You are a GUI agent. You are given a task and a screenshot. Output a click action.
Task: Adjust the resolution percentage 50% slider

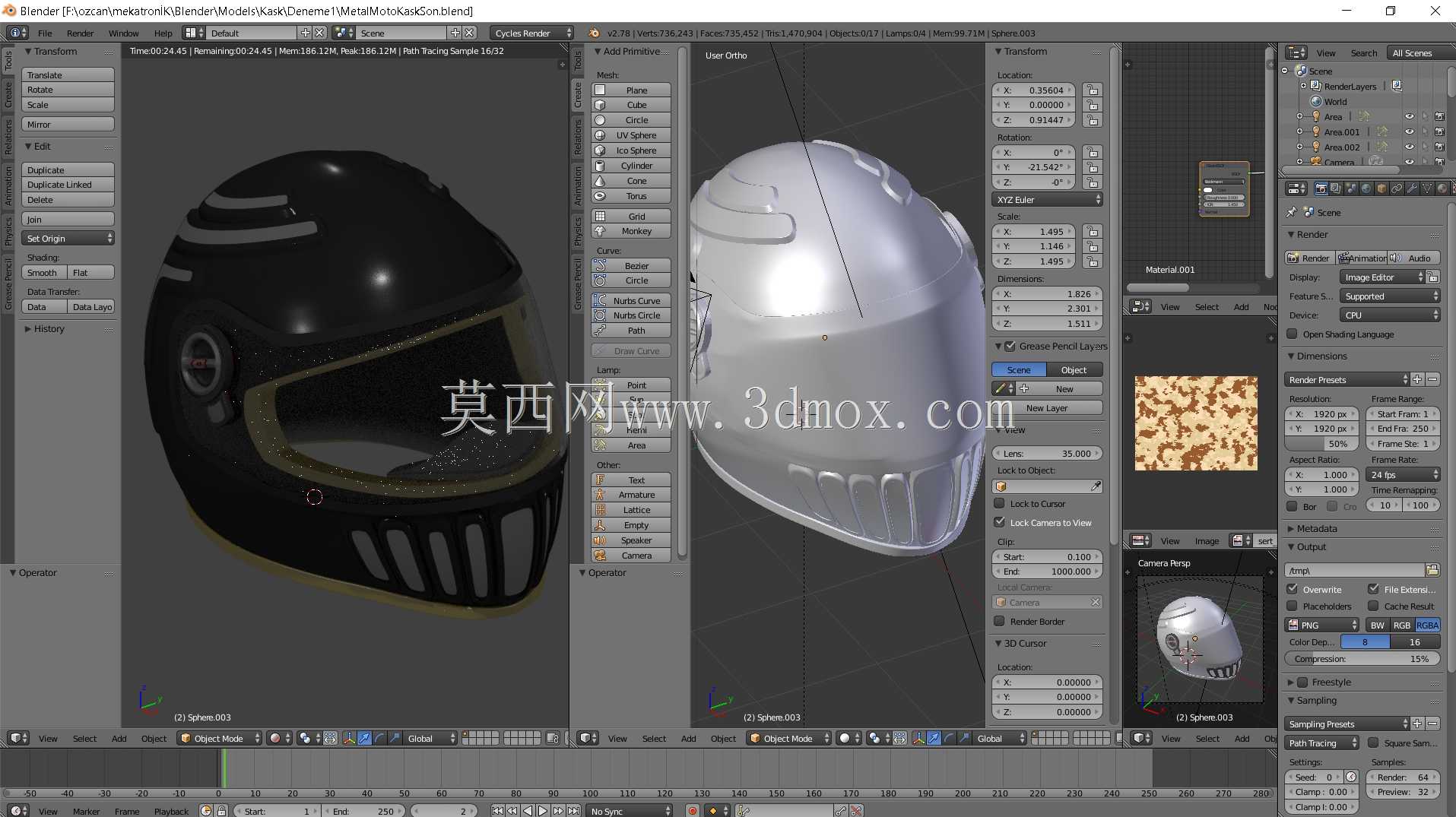click(1322, 444)
